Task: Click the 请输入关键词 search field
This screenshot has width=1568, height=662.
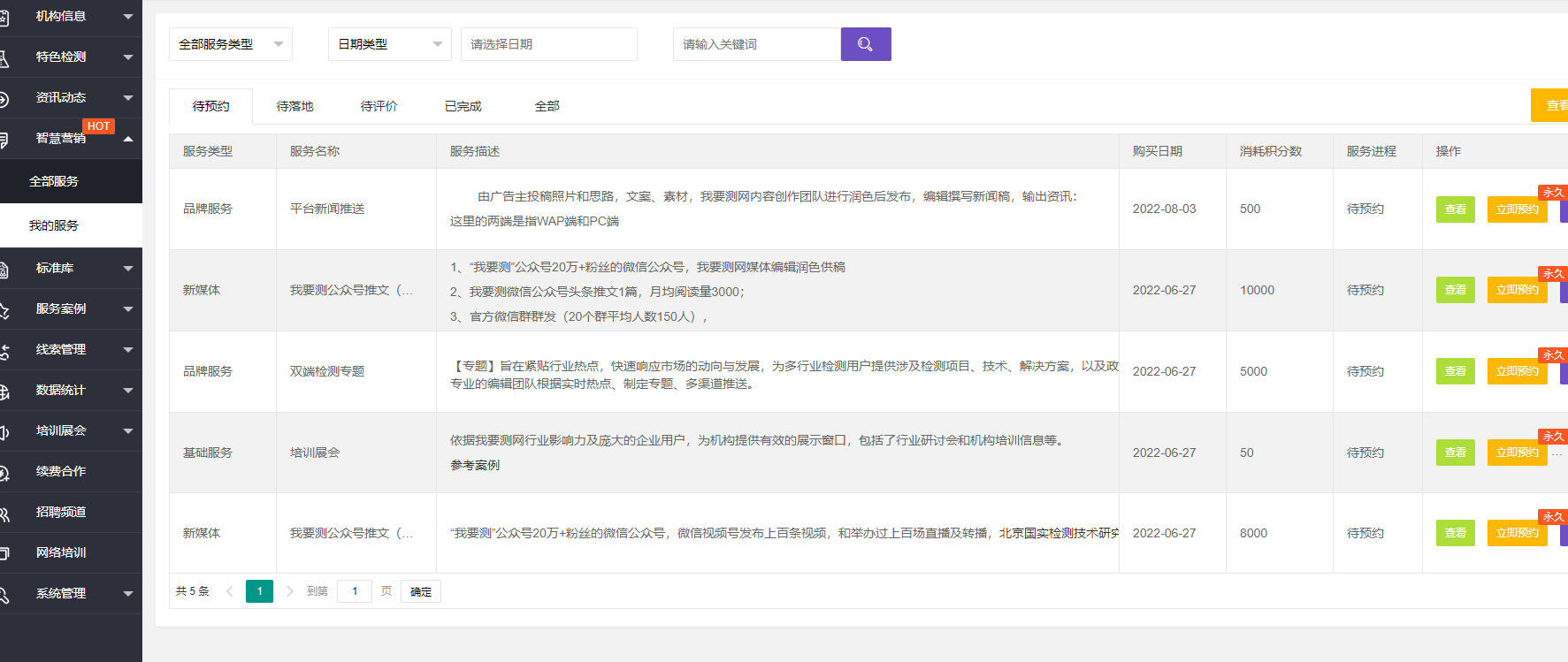Action: (x=757, y=44)
